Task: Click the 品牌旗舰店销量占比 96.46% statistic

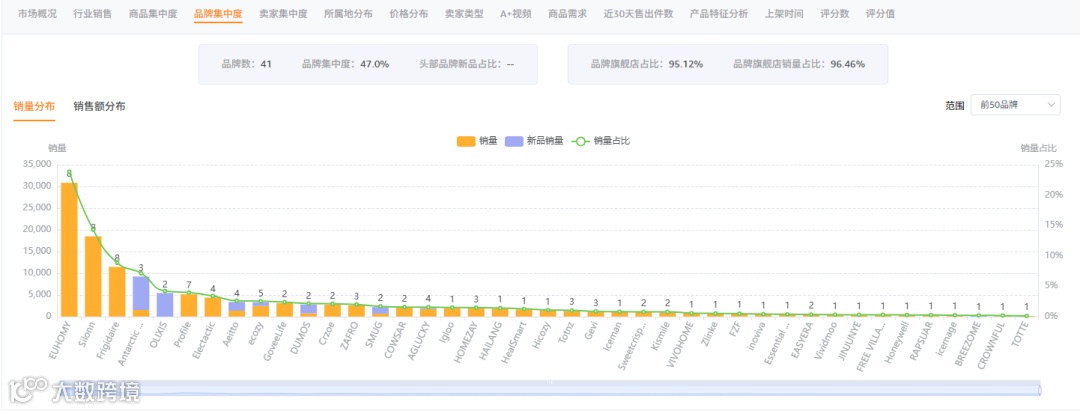Action: tap(799, 64)
